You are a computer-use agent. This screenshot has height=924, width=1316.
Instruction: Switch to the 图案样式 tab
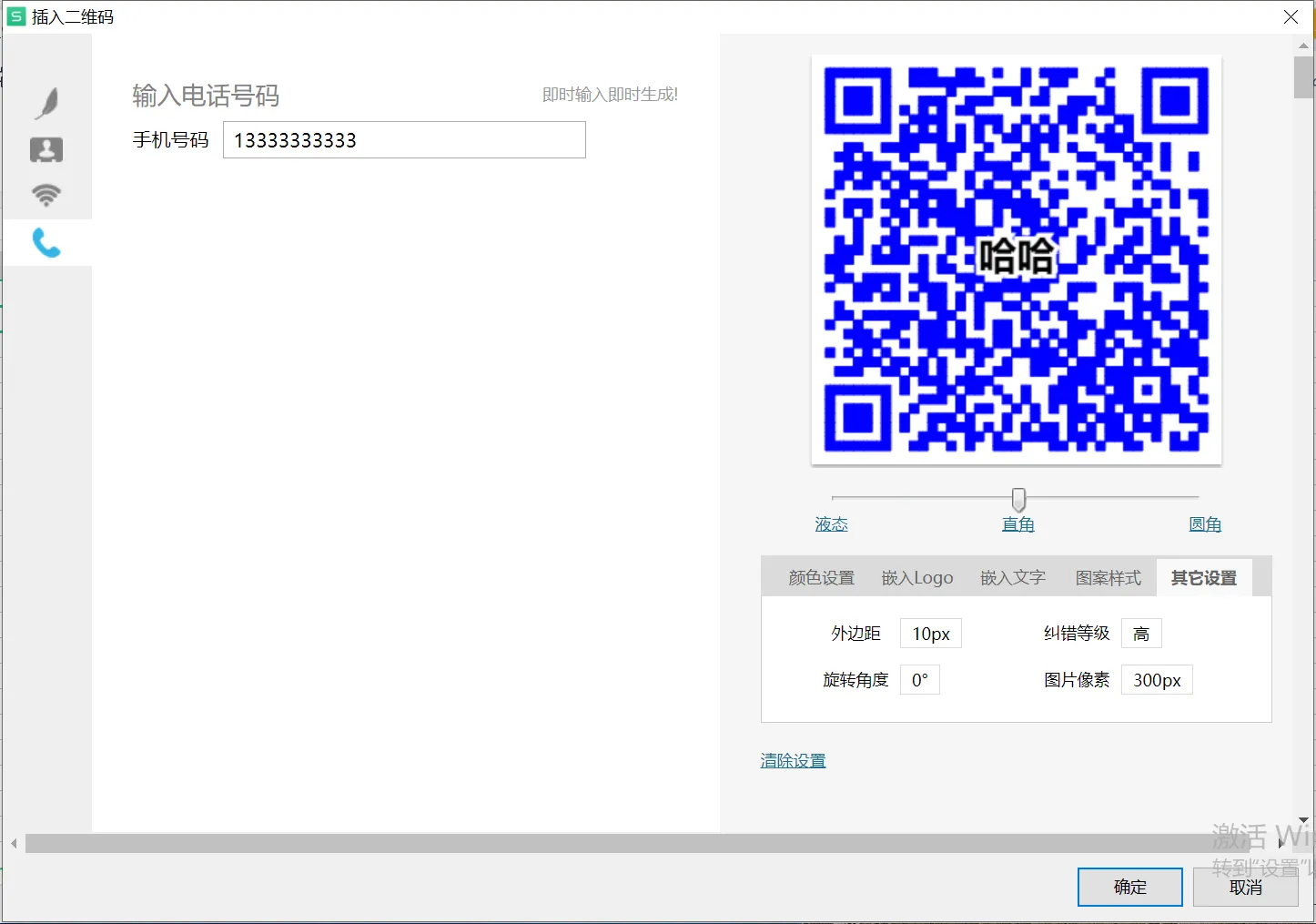pyautogui.click(x=1108, y=578)
